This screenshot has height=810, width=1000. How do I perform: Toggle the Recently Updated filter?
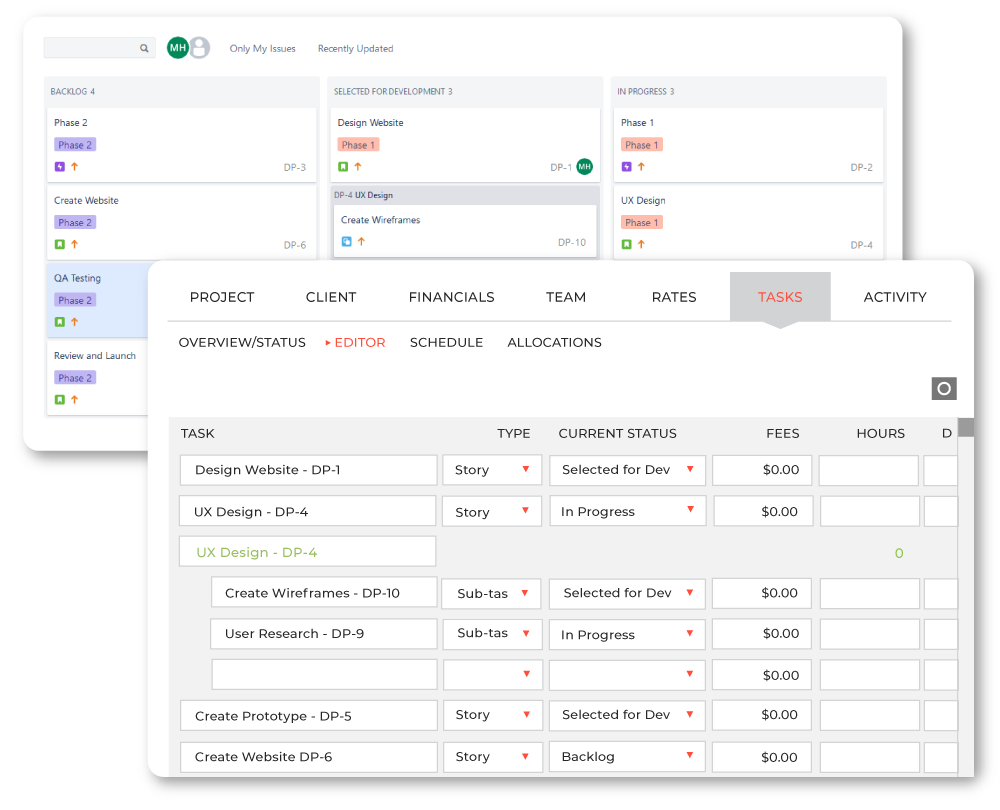pos(355,48)
